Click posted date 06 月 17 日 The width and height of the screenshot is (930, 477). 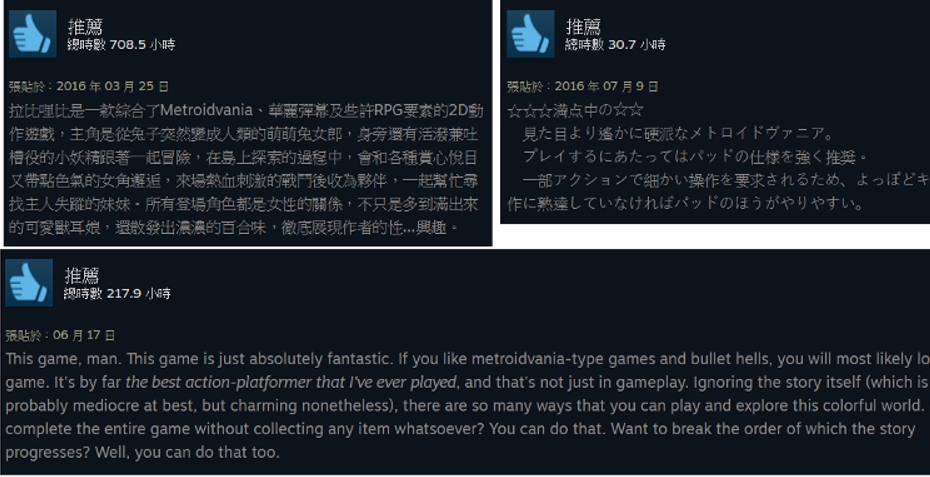60,335
